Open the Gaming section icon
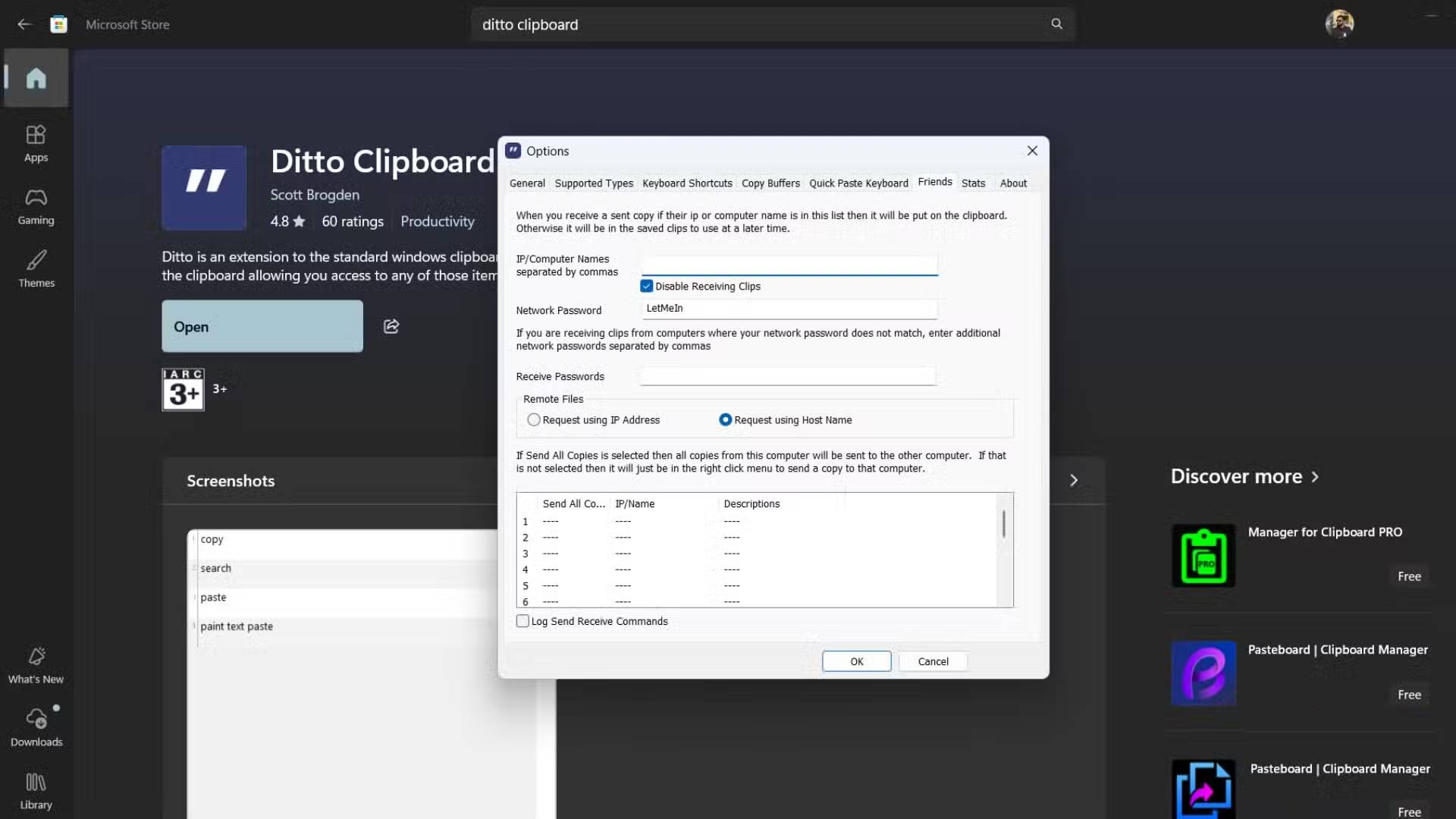The image size is (1456, 819). coord(36,206)
